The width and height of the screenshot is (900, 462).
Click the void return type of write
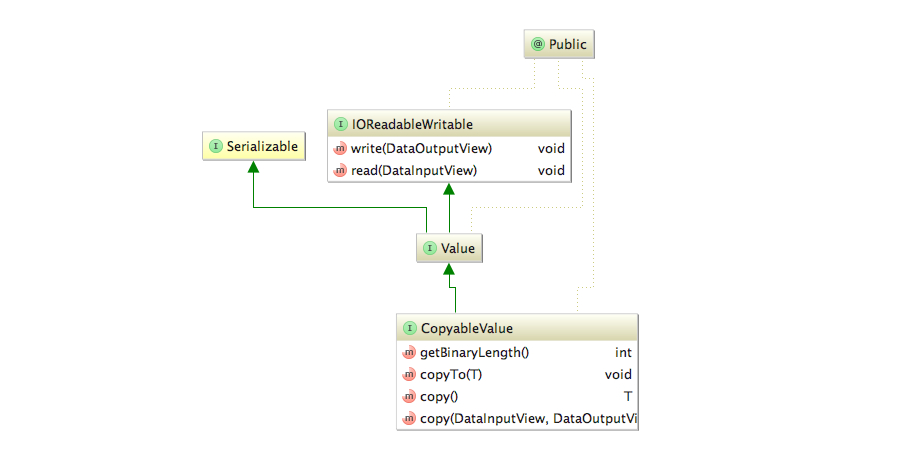551,149
